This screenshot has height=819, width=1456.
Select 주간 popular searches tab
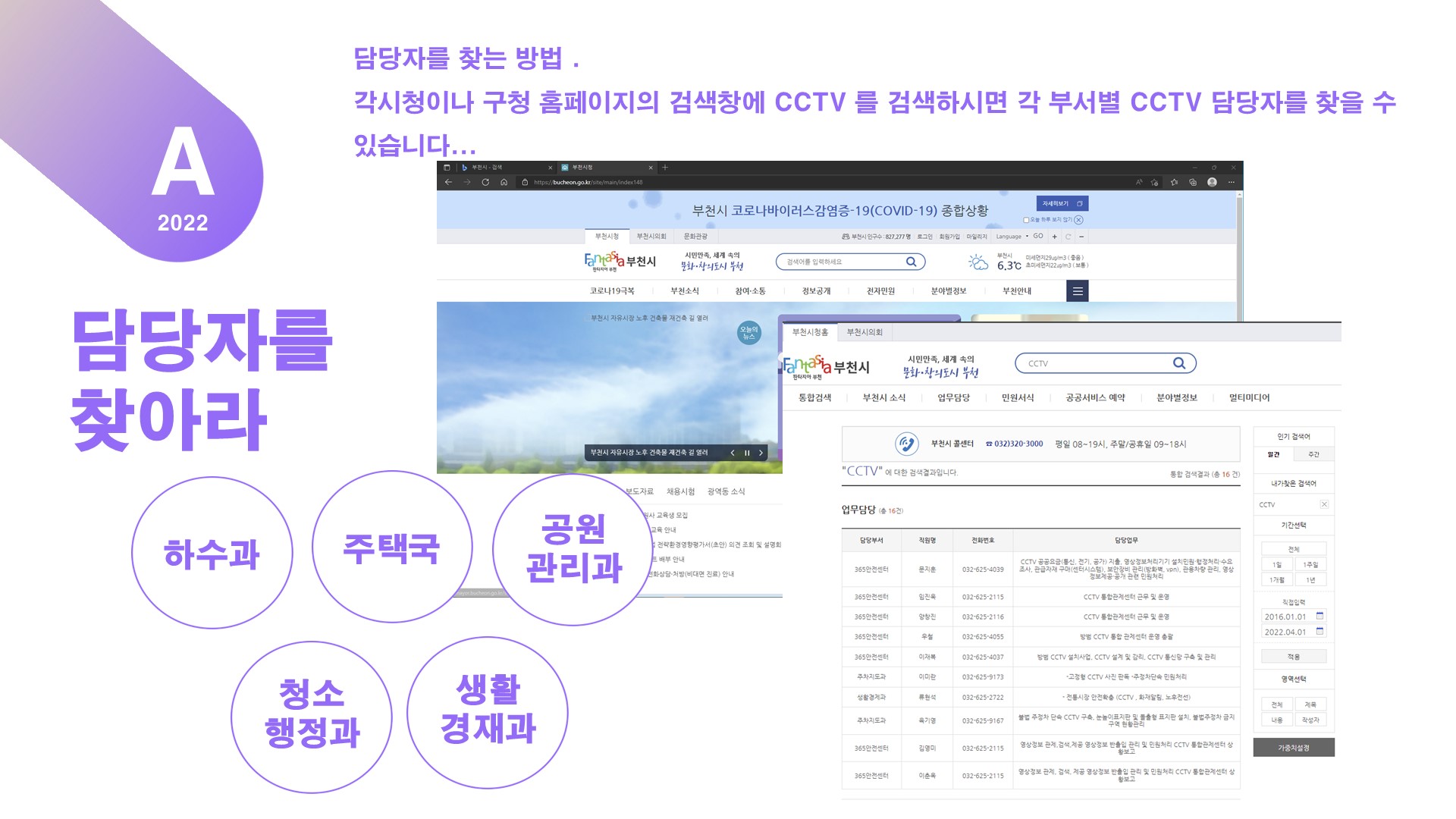(x=1313, y=454)
